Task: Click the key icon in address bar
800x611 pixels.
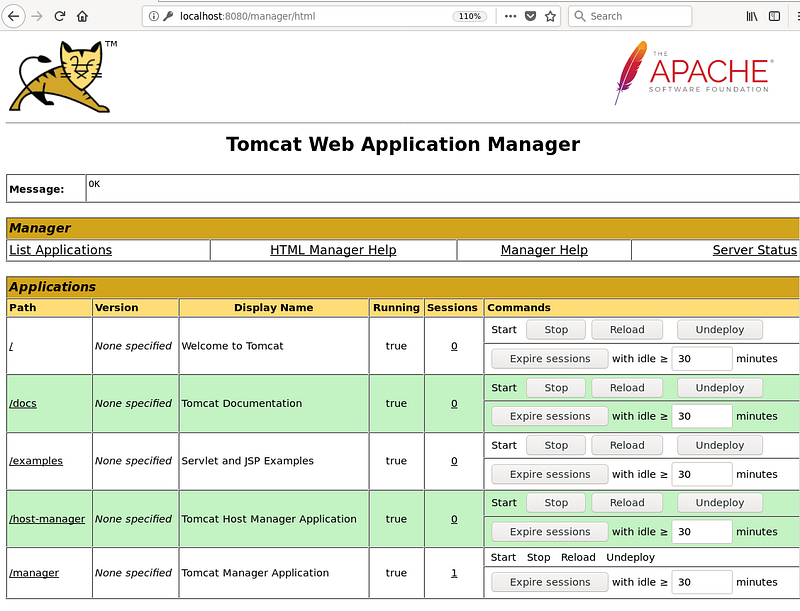Action: click(168, 16)
